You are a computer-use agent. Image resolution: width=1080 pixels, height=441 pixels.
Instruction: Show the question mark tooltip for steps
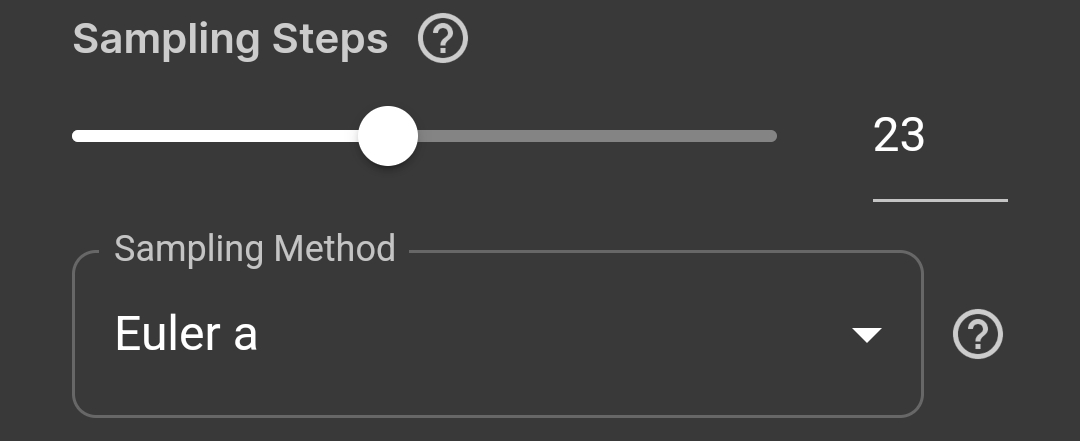[x=443, y=41]
